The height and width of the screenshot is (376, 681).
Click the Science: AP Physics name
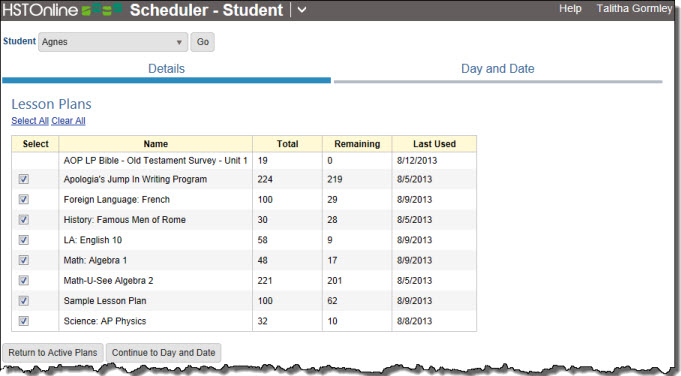105,321
